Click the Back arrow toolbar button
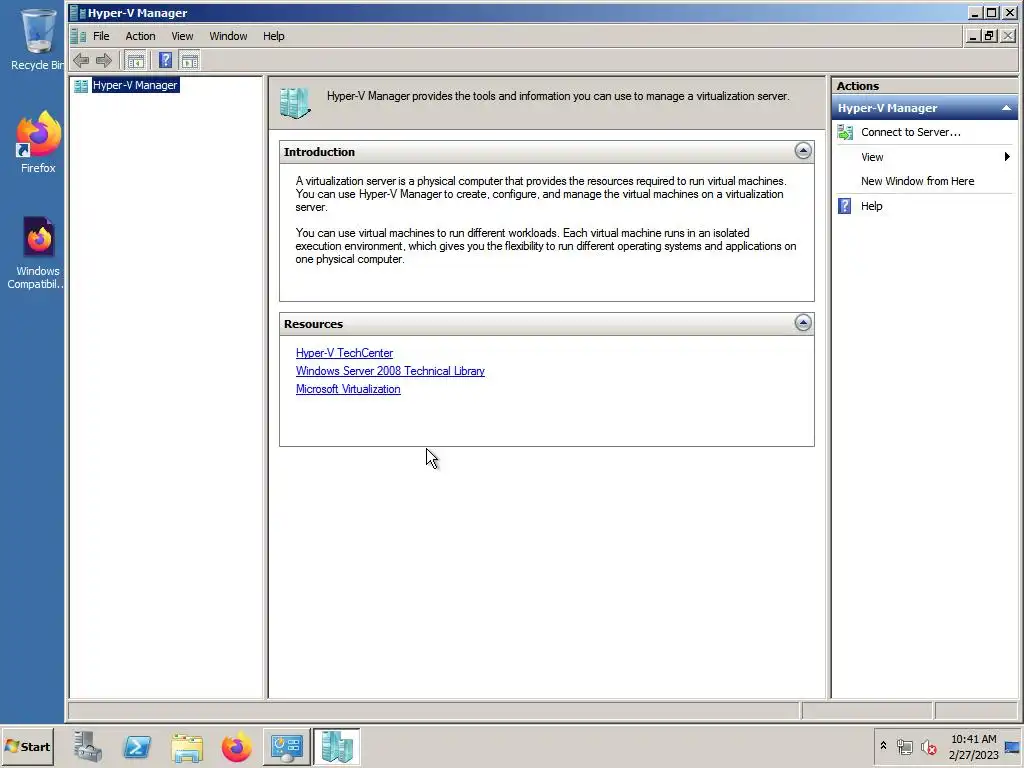 pos(81,61)
